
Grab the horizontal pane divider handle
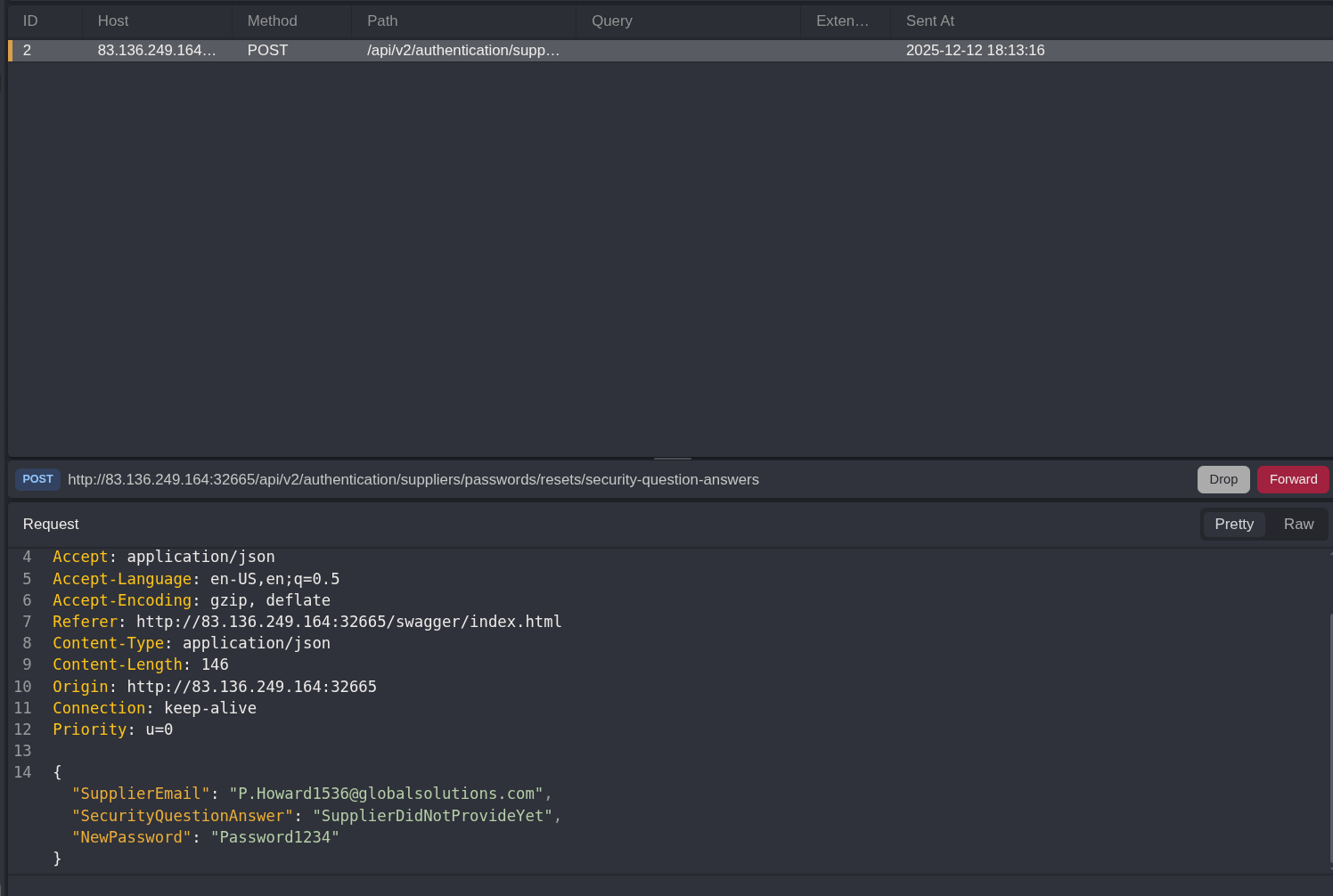click(672, 459)
